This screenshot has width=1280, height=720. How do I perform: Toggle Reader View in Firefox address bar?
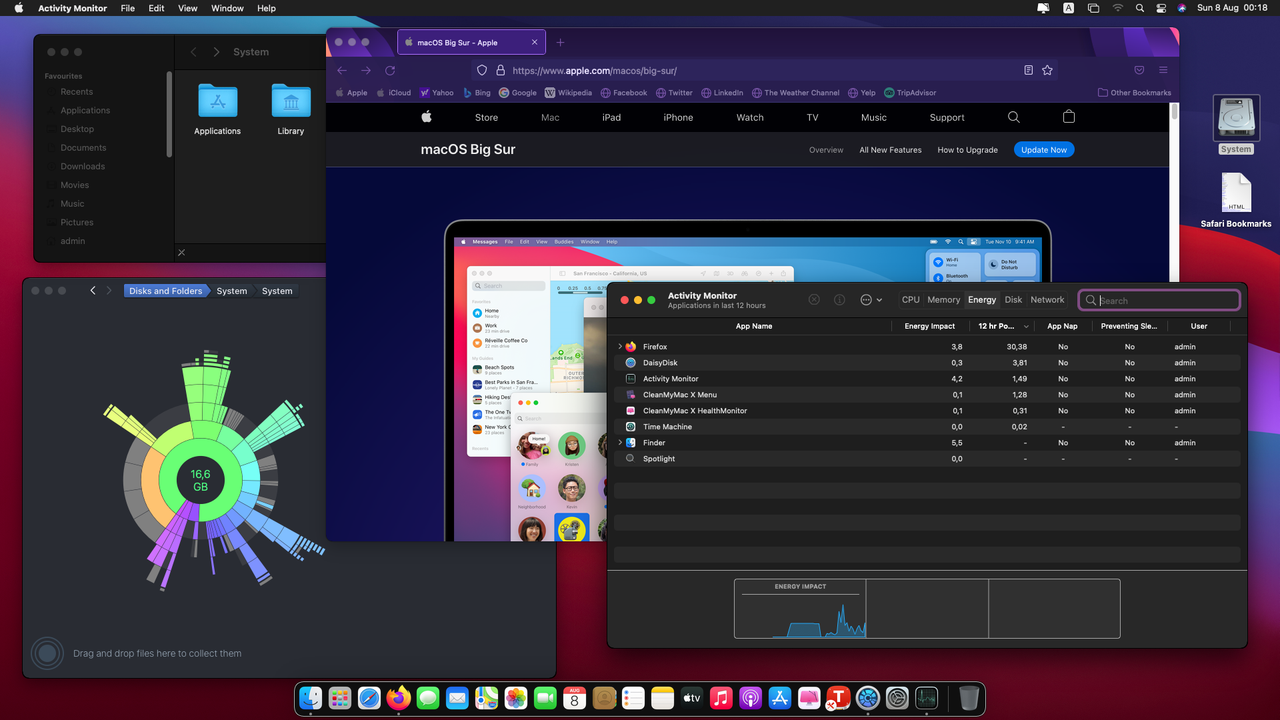[x=1028, y=71]
